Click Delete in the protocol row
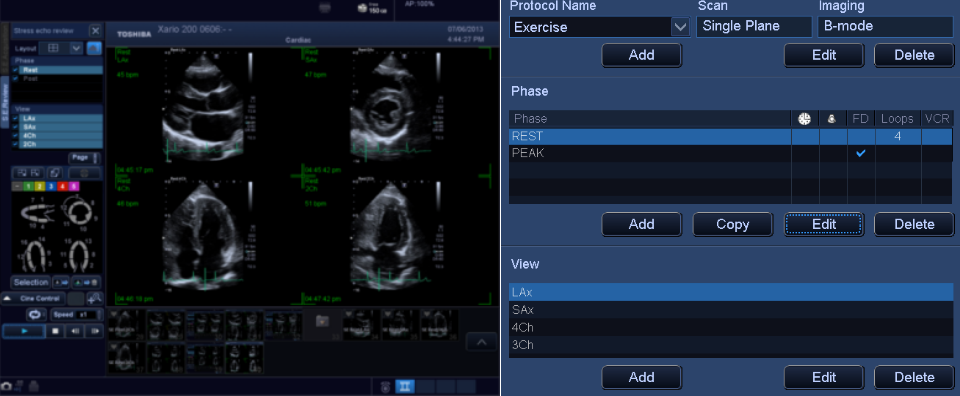This screenshot has height=396, width=960. [x=913, y=55]
